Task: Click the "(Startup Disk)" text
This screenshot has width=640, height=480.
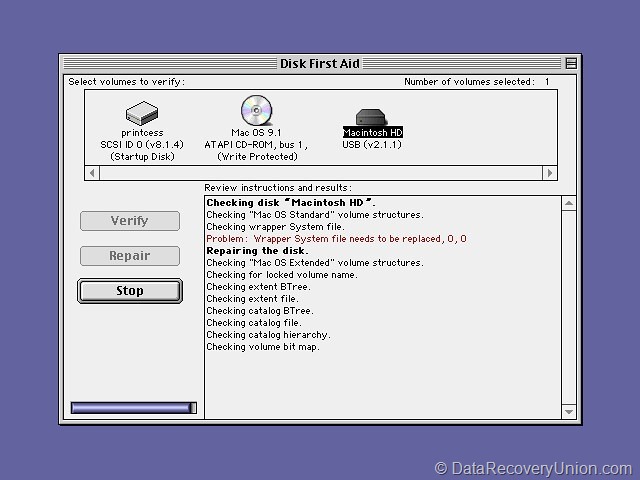Action: (142, 157)
